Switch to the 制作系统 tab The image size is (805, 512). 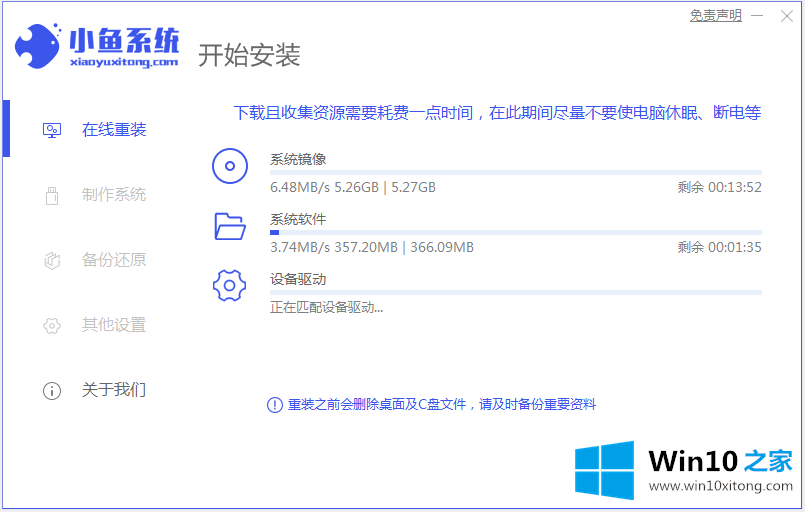(113, 195)
